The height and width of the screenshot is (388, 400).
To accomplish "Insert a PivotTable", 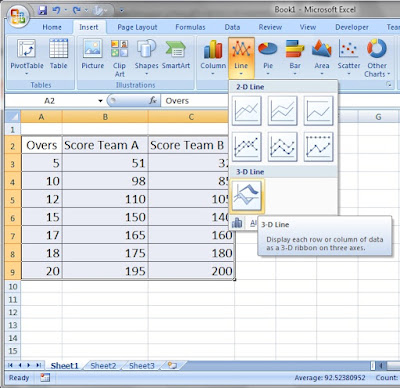I will click(x=27, y=56).
